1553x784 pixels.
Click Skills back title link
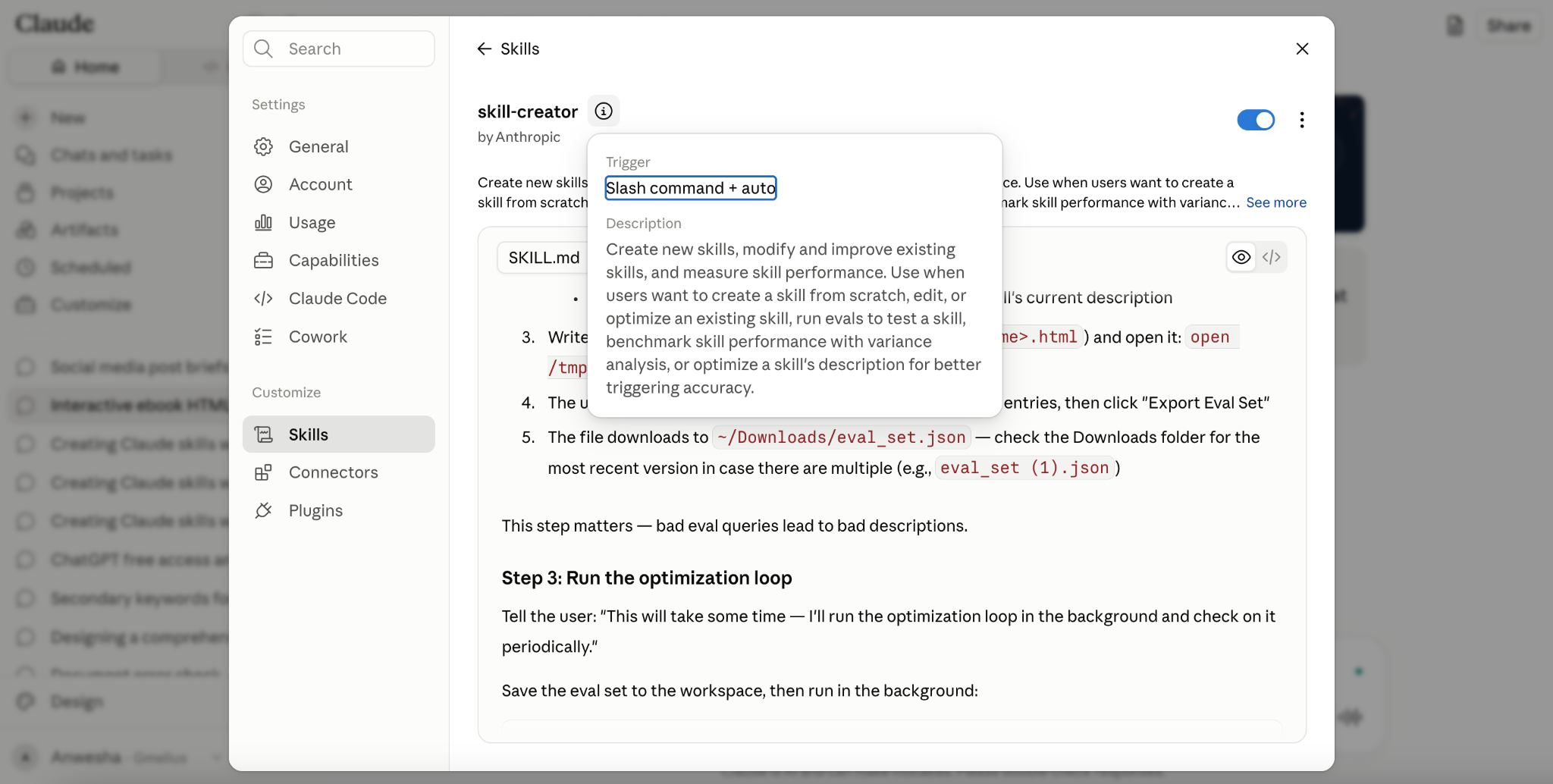pos(519,49)
